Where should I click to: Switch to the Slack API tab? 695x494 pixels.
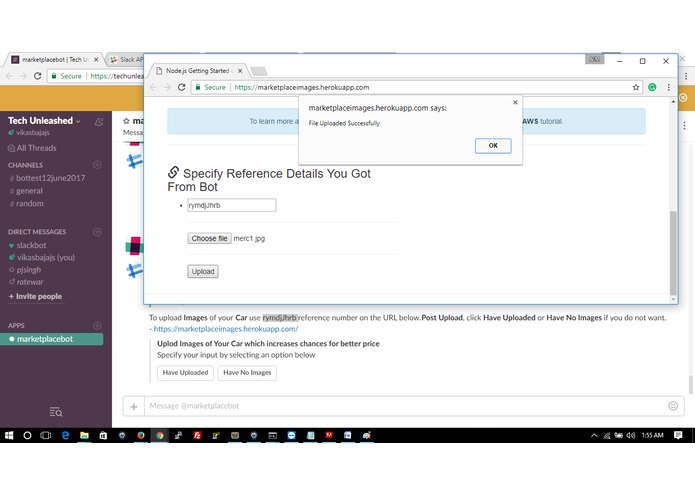126,59
